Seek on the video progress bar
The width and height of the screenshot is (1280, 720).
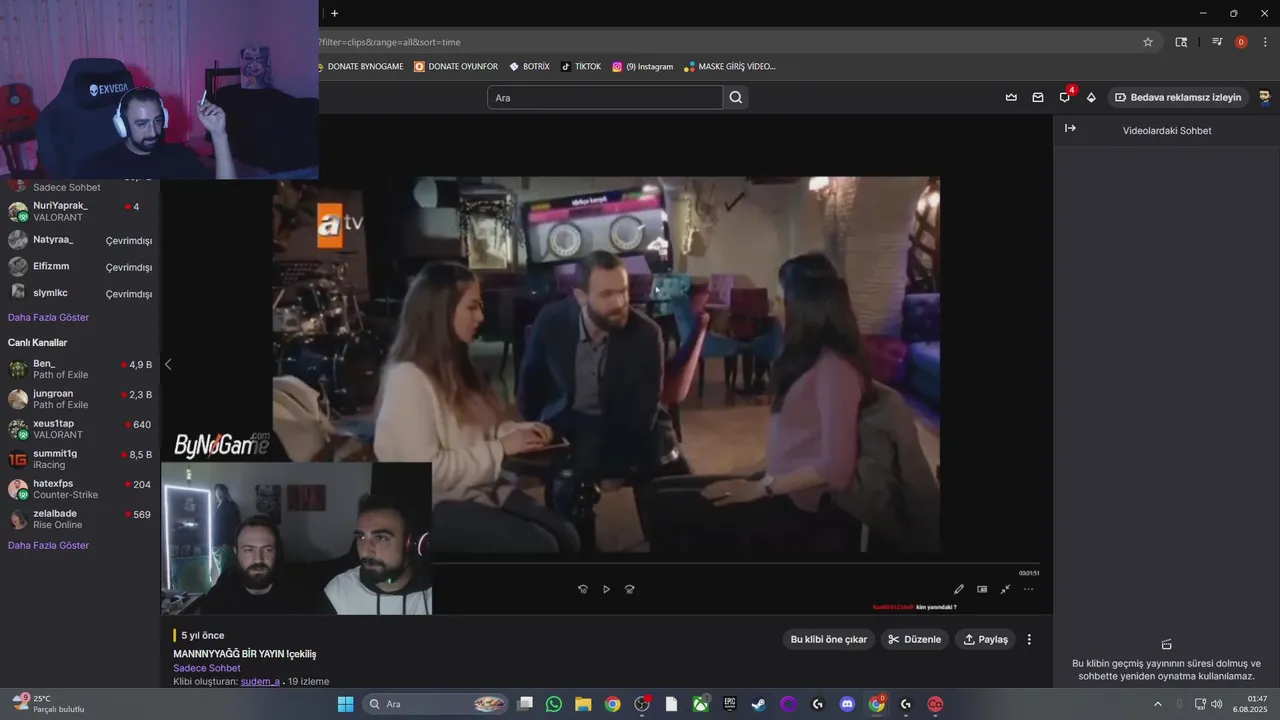[x=735, y=564]
